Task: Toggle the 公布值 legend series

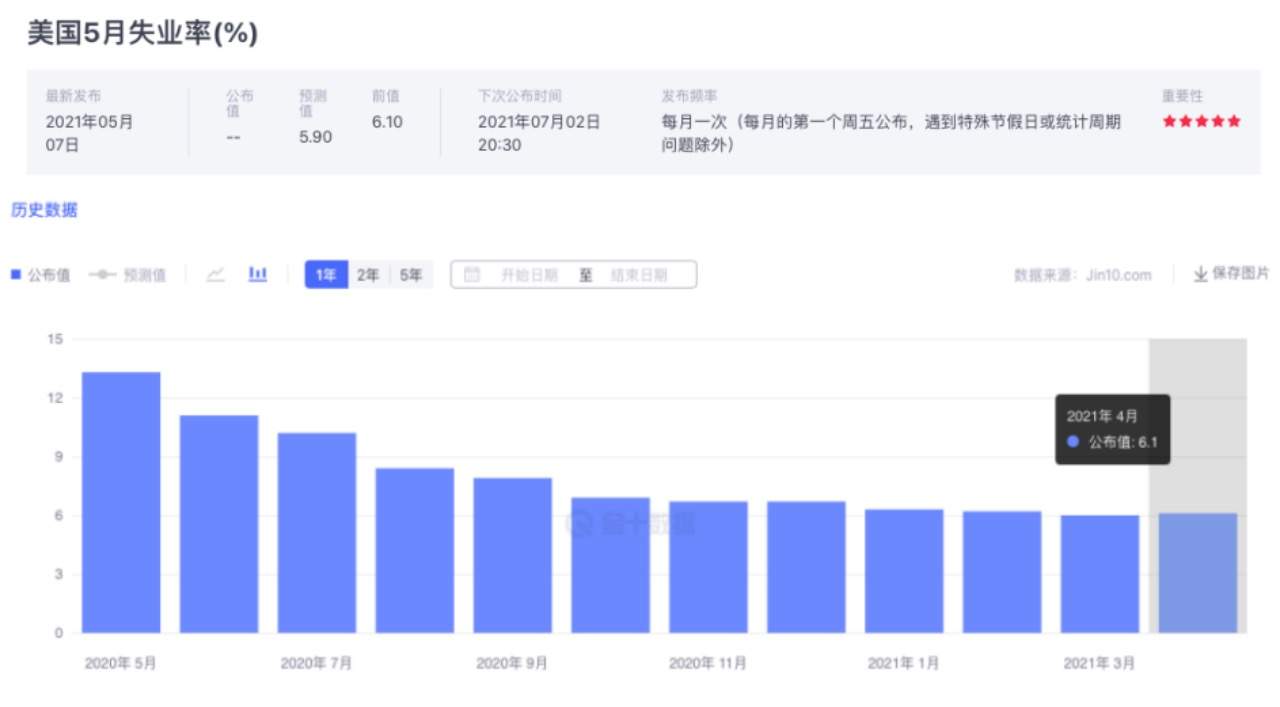Action: (41, 275)
